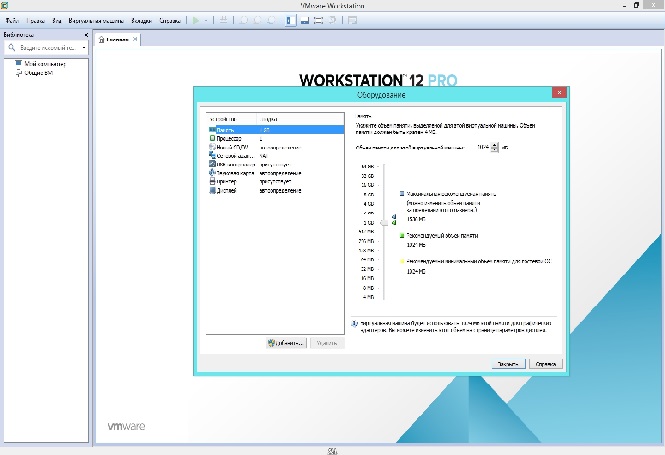Select the Звуковая карта device row

click(x=275, y=173)
